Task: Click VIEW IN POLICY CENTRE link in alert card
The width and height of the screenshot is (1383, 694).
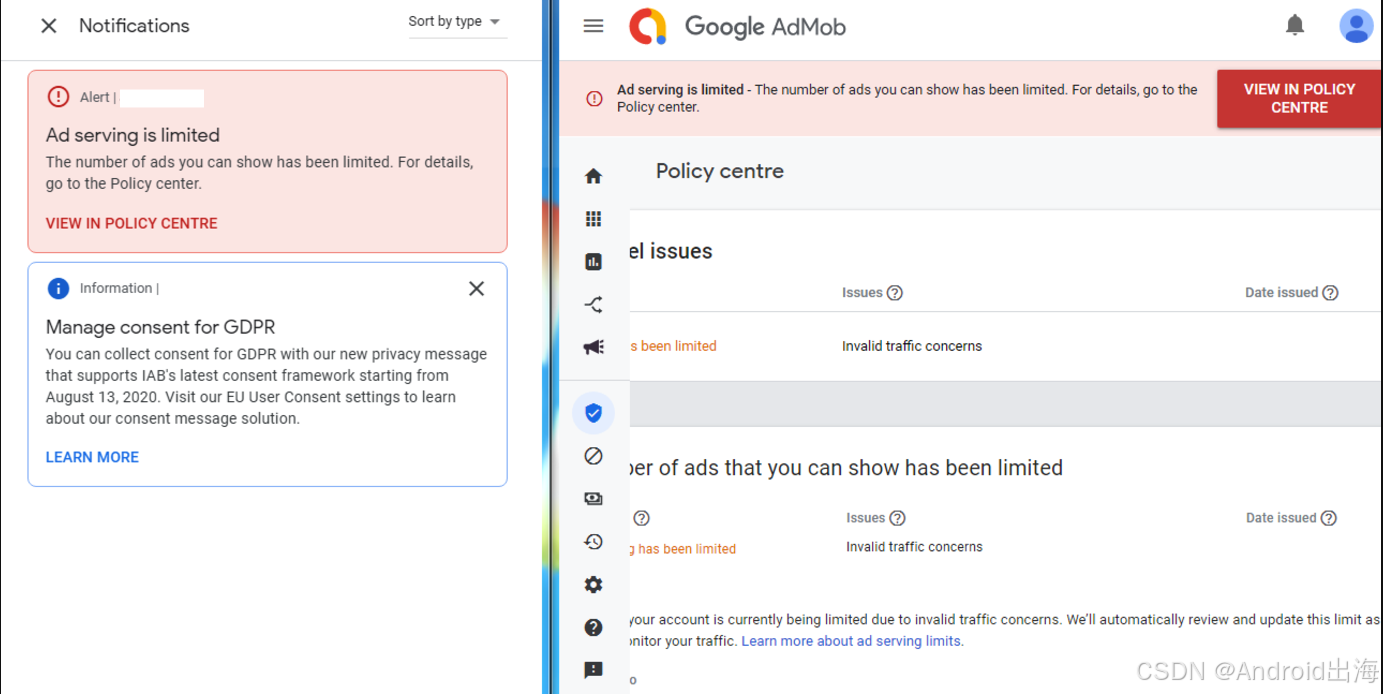Action: click(x=131, y=223)
